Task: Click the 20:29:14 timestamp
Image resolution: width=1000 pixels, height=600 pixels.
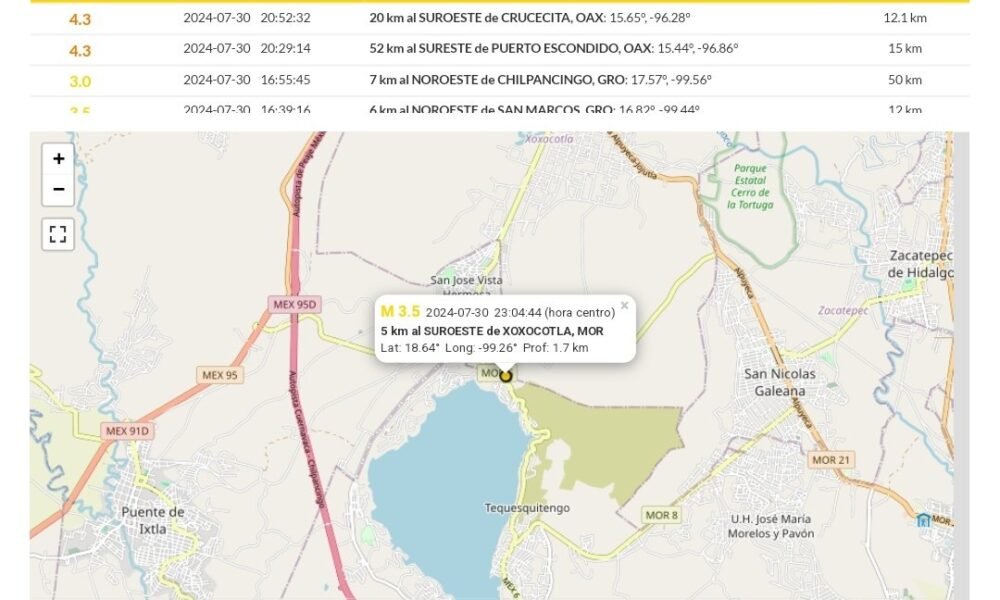Action: [x=285, y=48]
